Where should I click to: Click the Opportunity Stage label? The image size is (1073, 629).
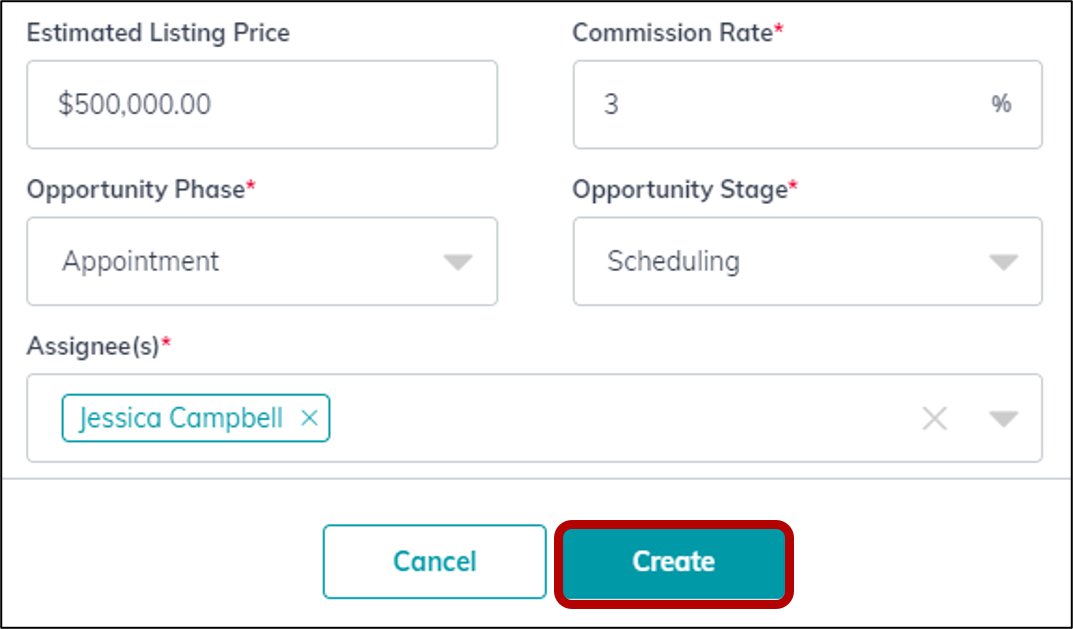point(680,190)
